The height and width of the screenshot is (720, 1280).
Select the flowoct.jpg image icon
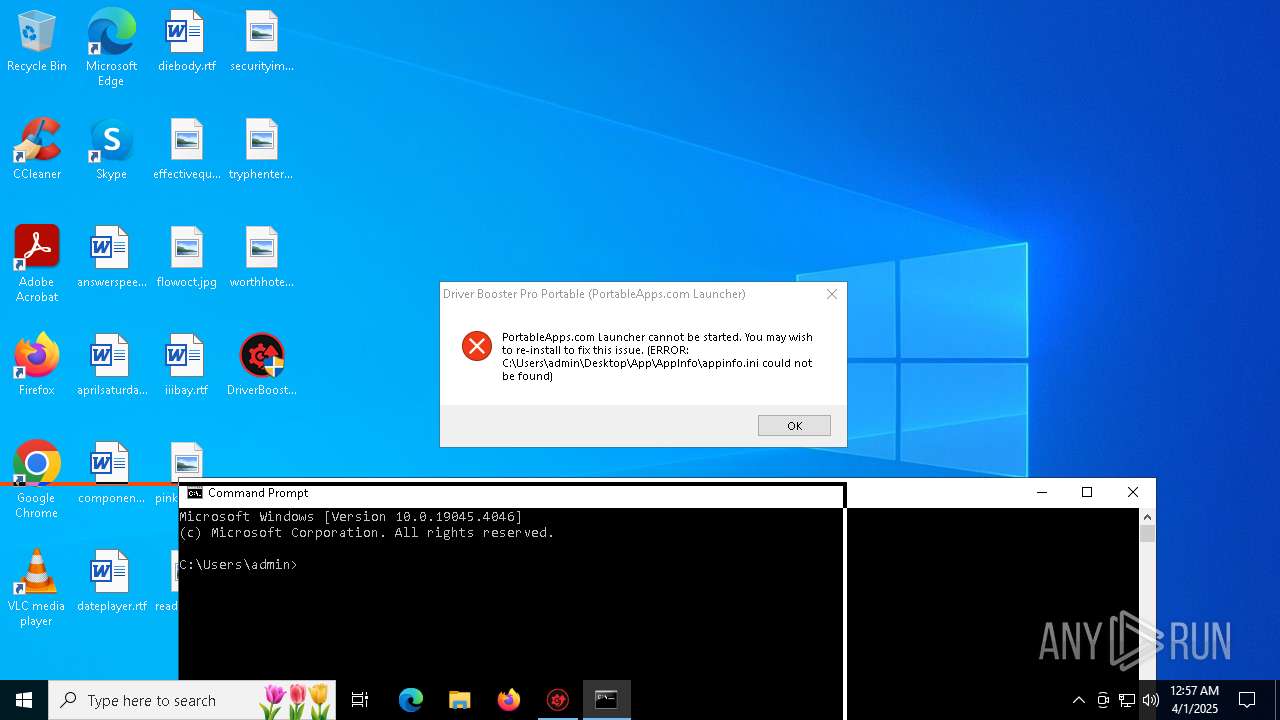click(186, 257)
